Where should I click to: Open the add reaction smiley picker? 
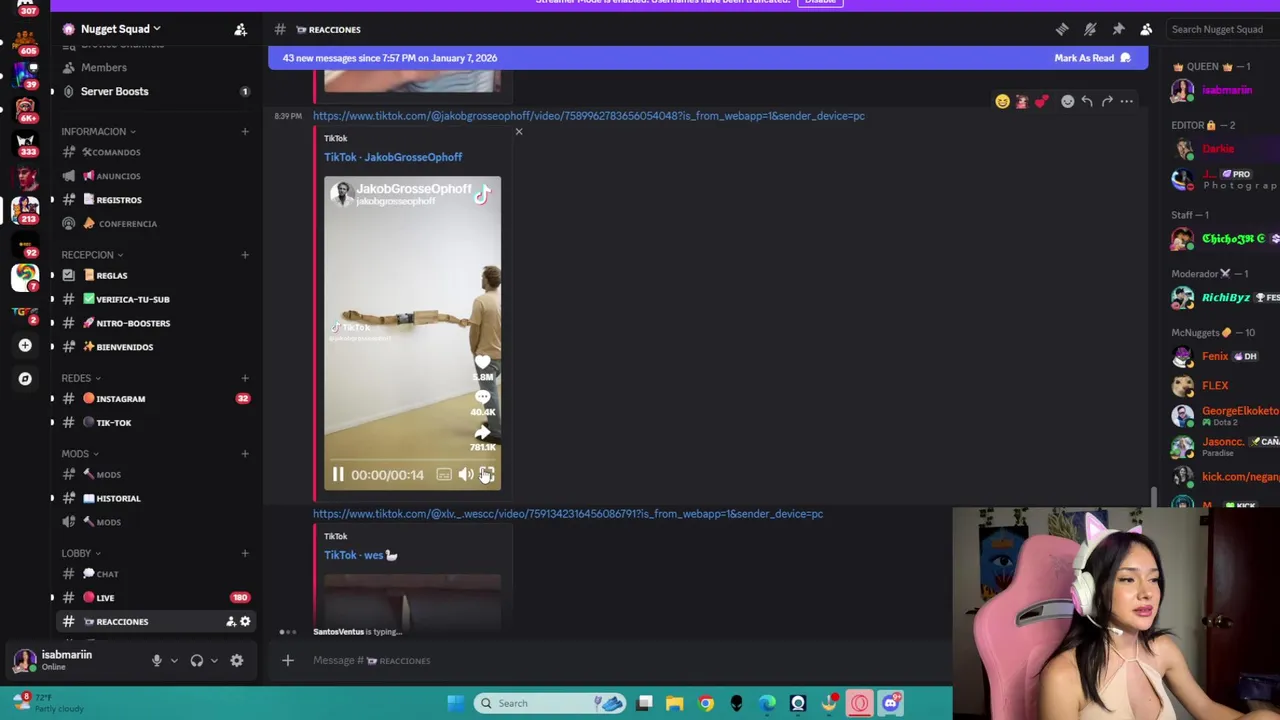click(1067, 101)
